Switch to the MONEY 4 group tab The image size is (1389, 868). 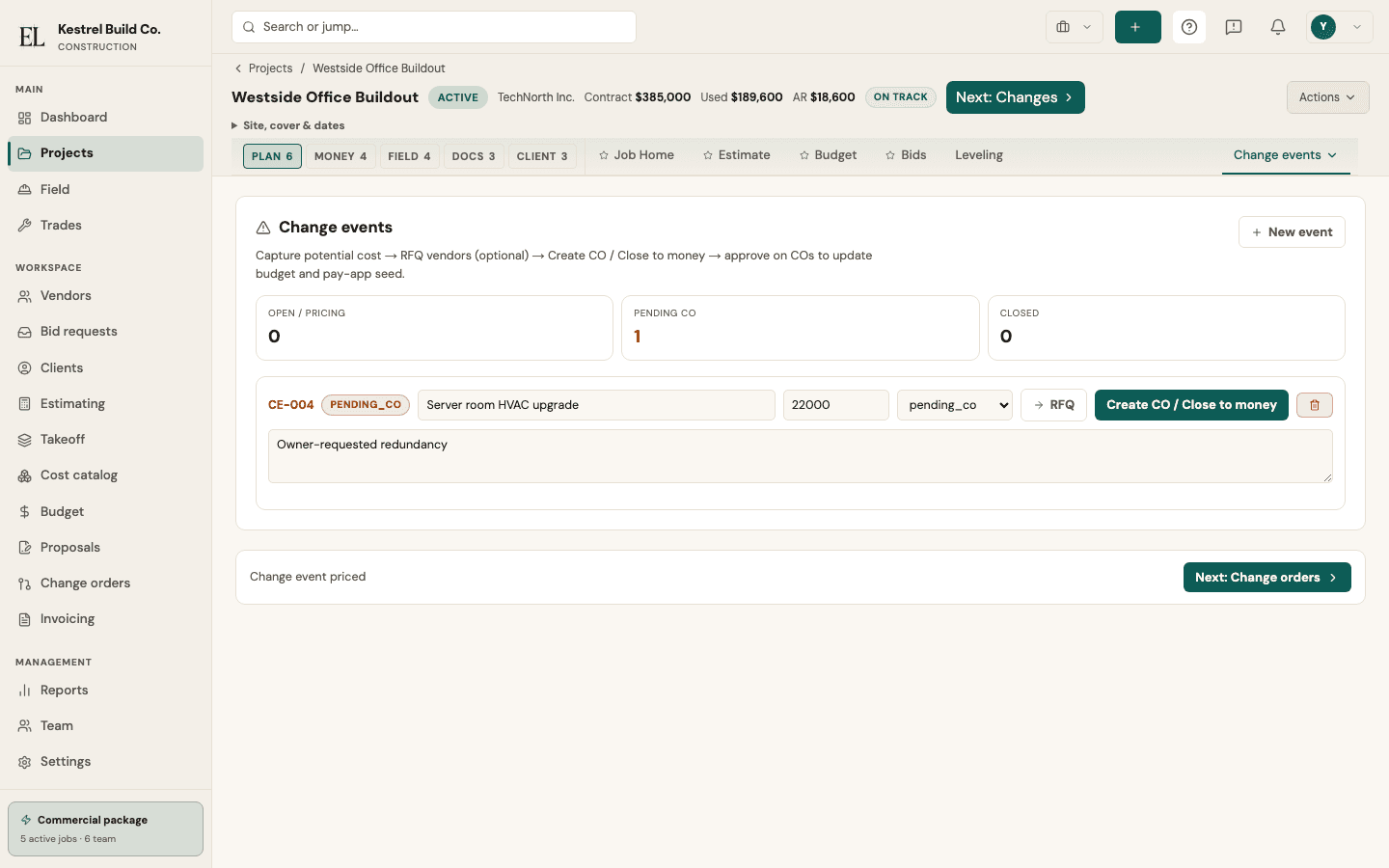pos(340,156)
